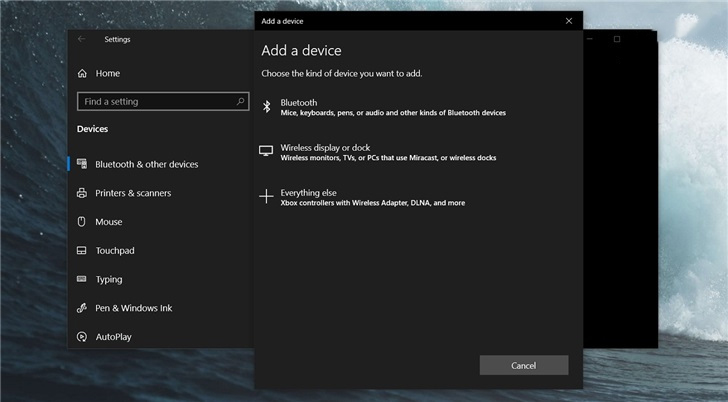Click the touchpad icon in the sidebar
This screenshot has height=402, width=728.
click(82, 250)
